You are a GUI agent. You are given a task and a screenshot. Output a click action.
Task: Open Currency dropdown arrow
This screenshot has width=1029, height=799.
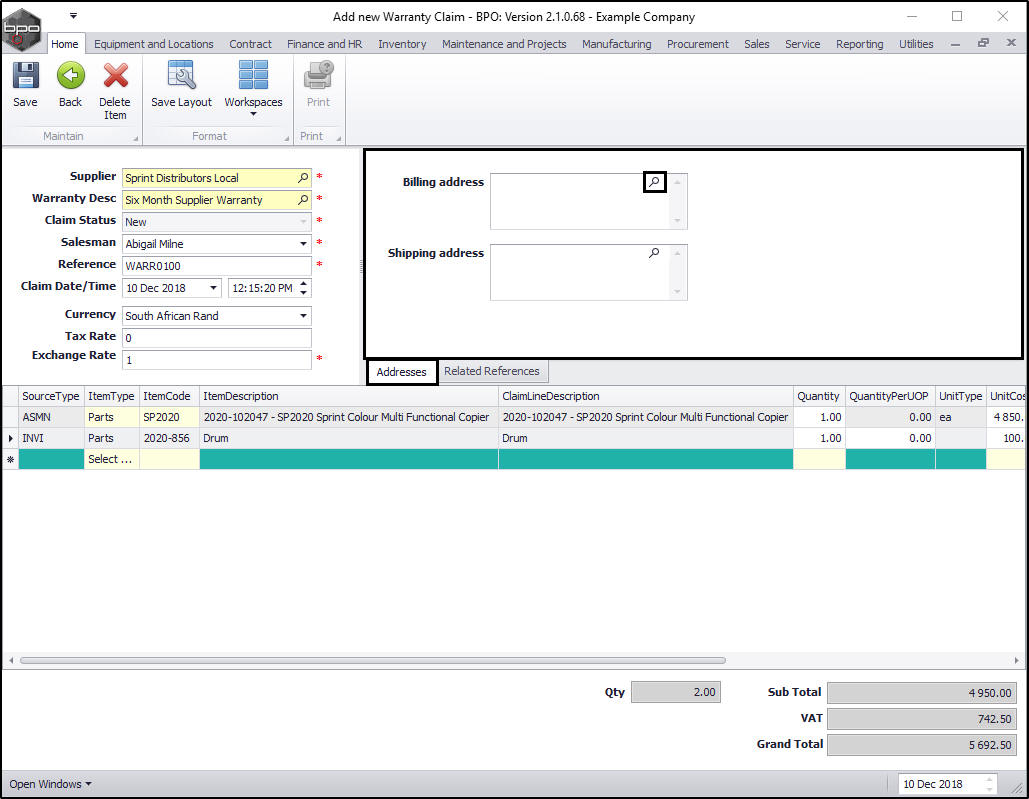(x=303, y=316)
